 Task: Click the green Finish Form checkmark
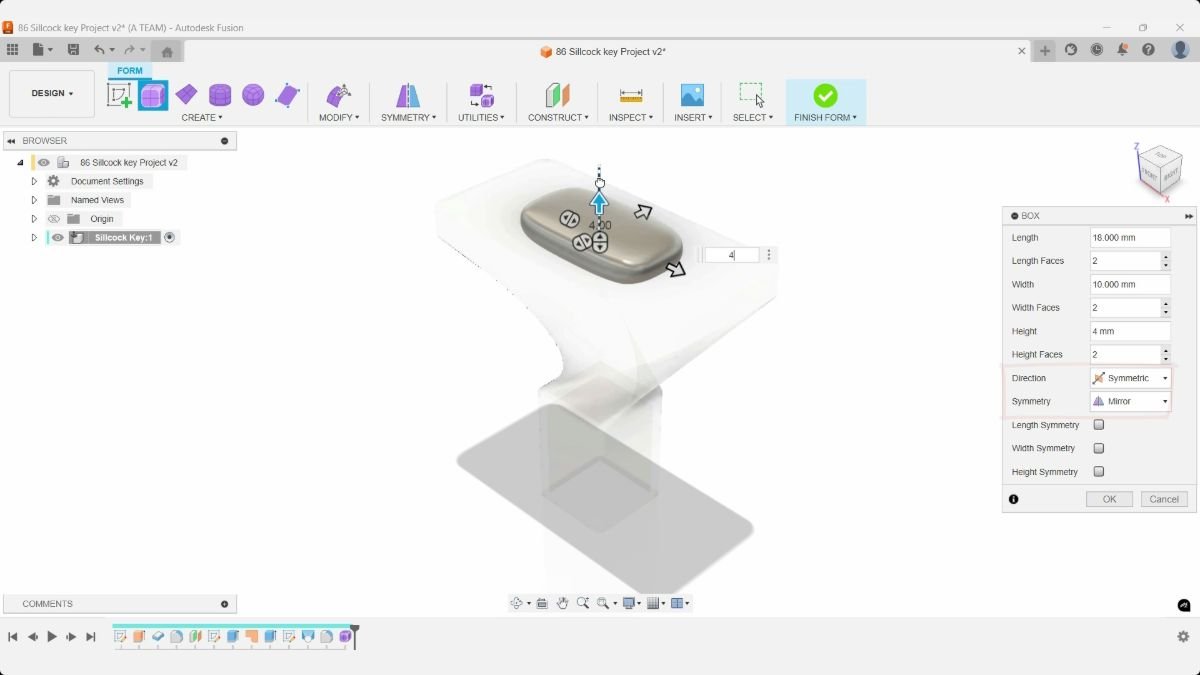click(825, 95)
